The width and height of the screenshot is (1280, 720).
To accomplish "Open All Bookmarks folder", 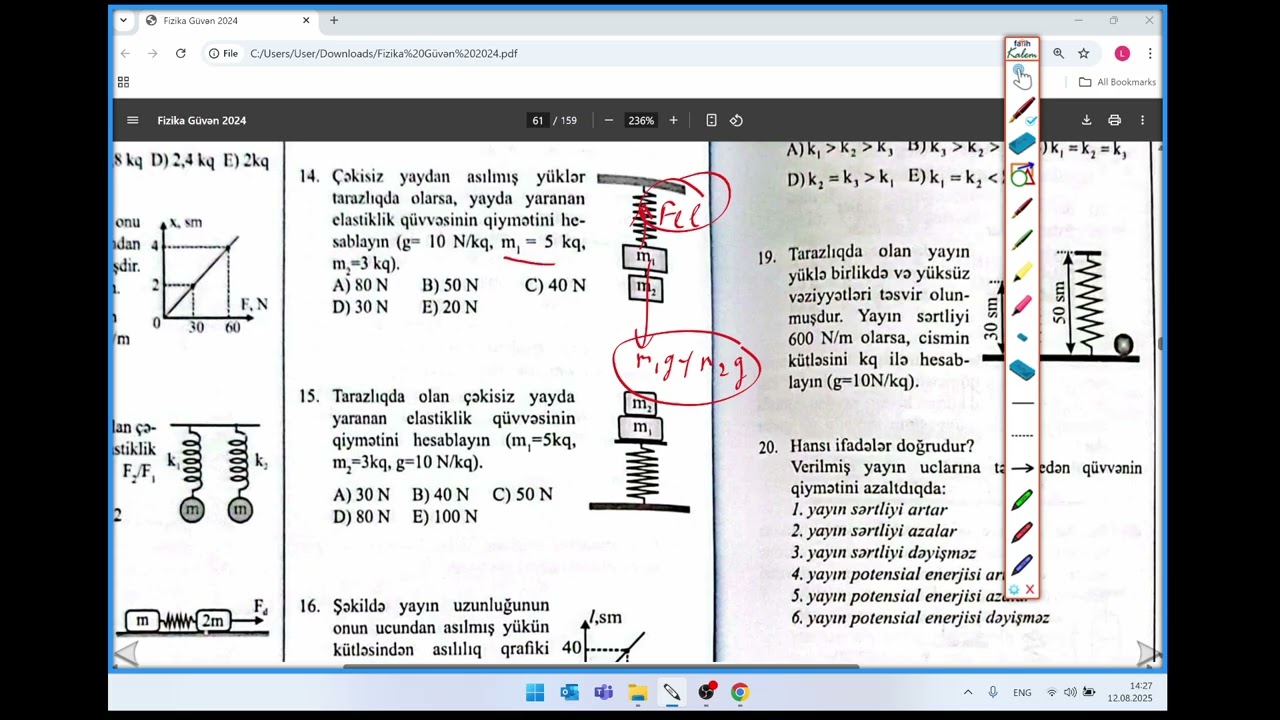I will 1117,82.
